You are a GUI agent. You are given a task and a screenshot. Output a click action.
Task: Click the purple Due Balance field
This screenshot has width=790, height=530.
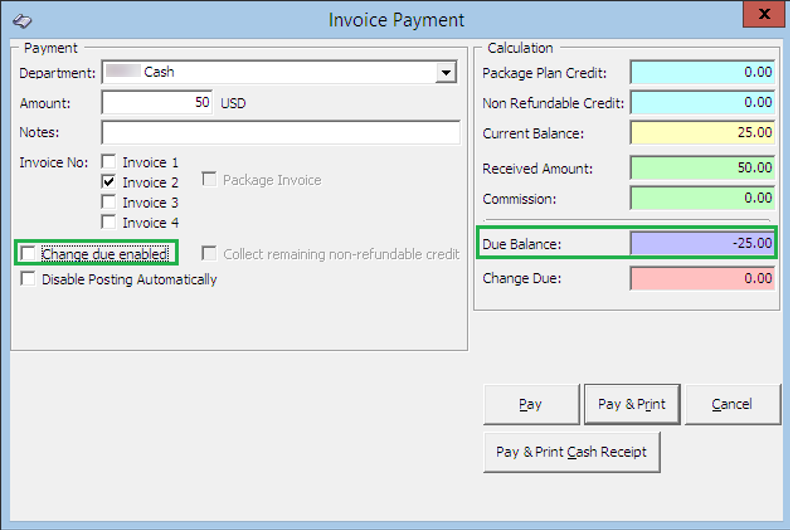pyautogui.click(x=702, y=243)
